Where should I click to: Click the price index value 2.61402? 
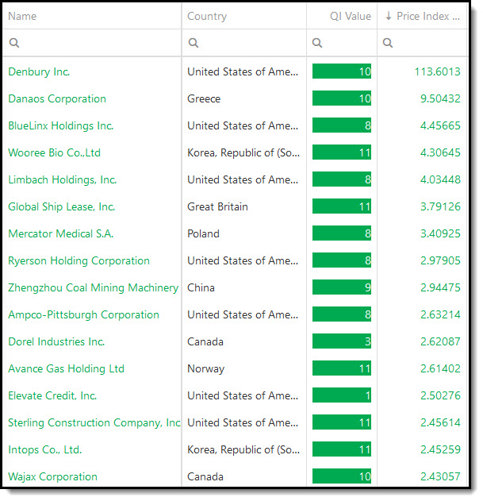coord(440,369)
